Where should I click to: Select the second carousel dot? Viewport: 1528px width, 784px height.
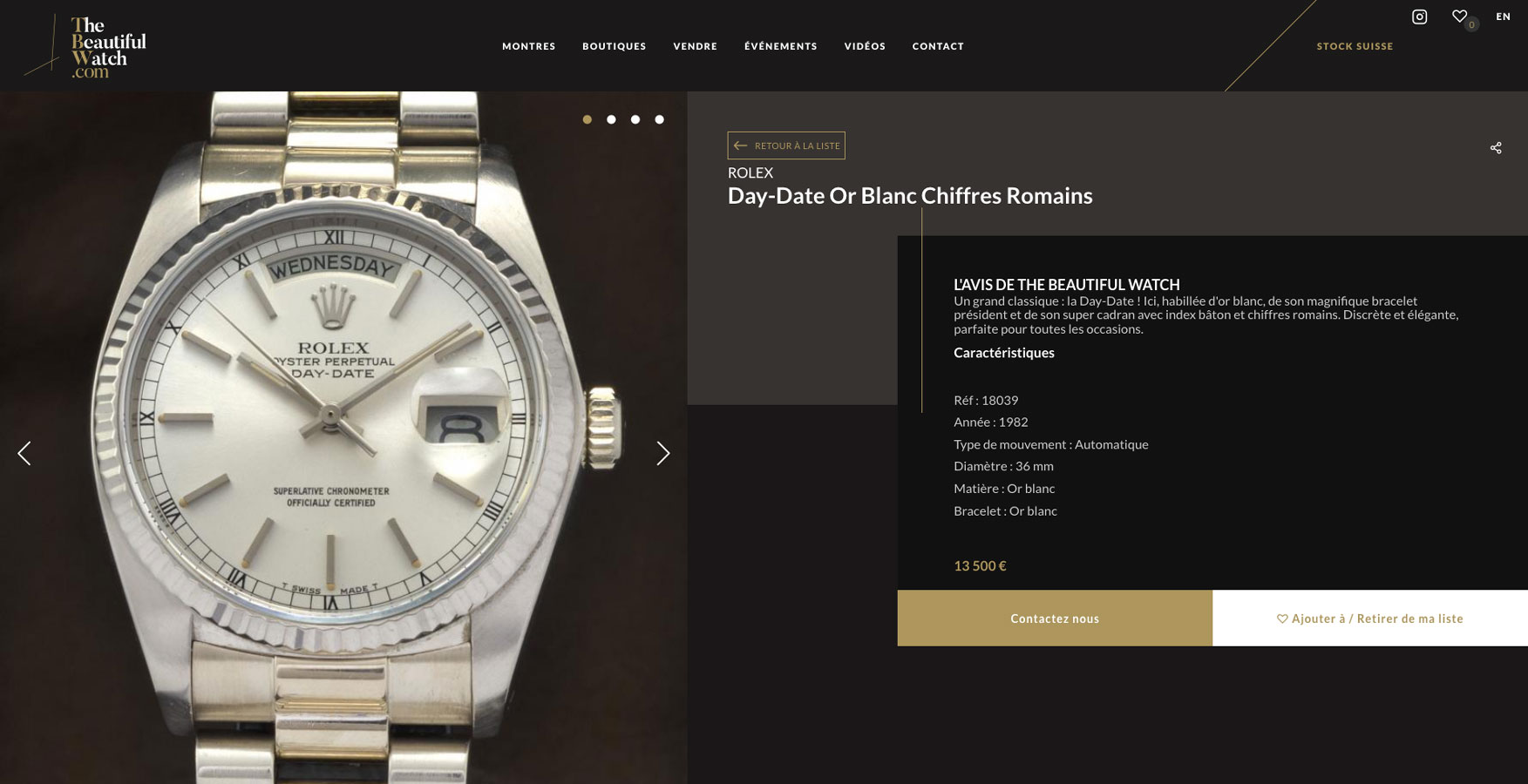coord(611,119)
